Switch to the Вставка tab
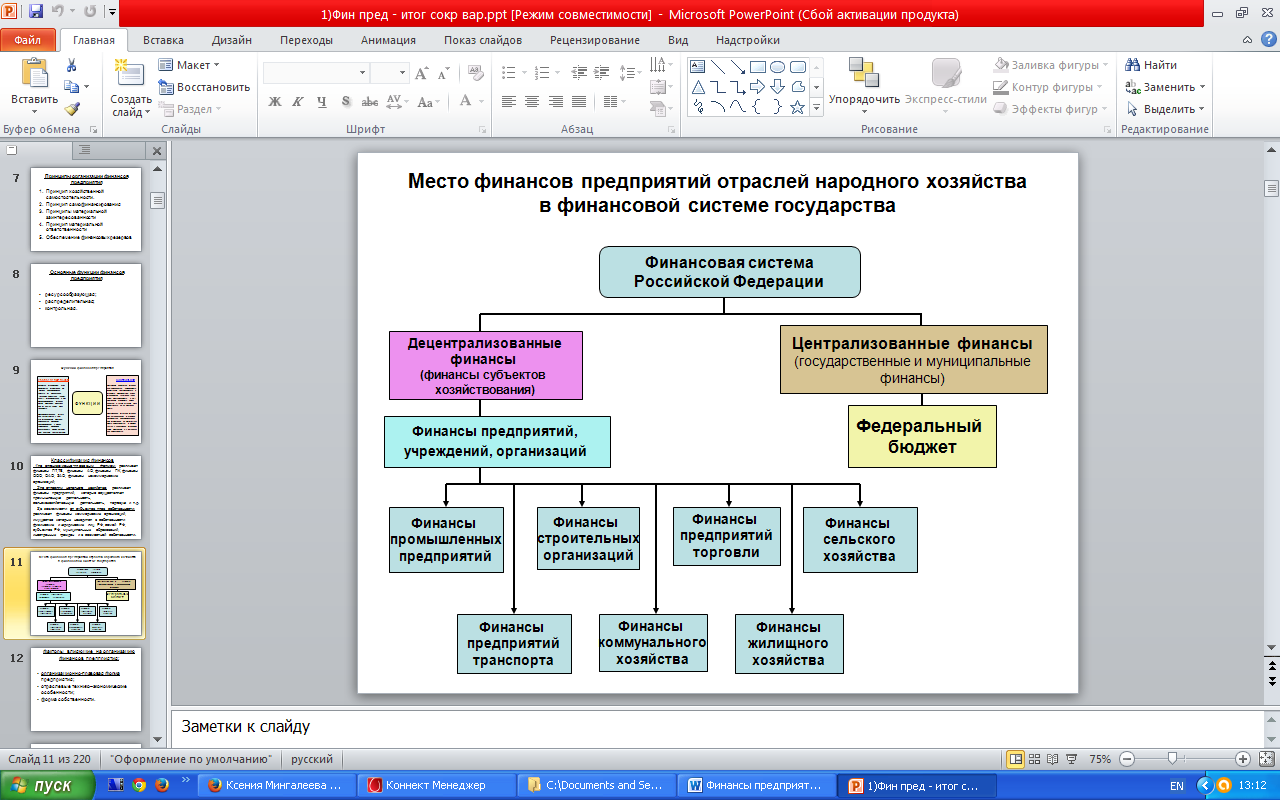Screen dimensions: 1280x800 coord(163,40)
